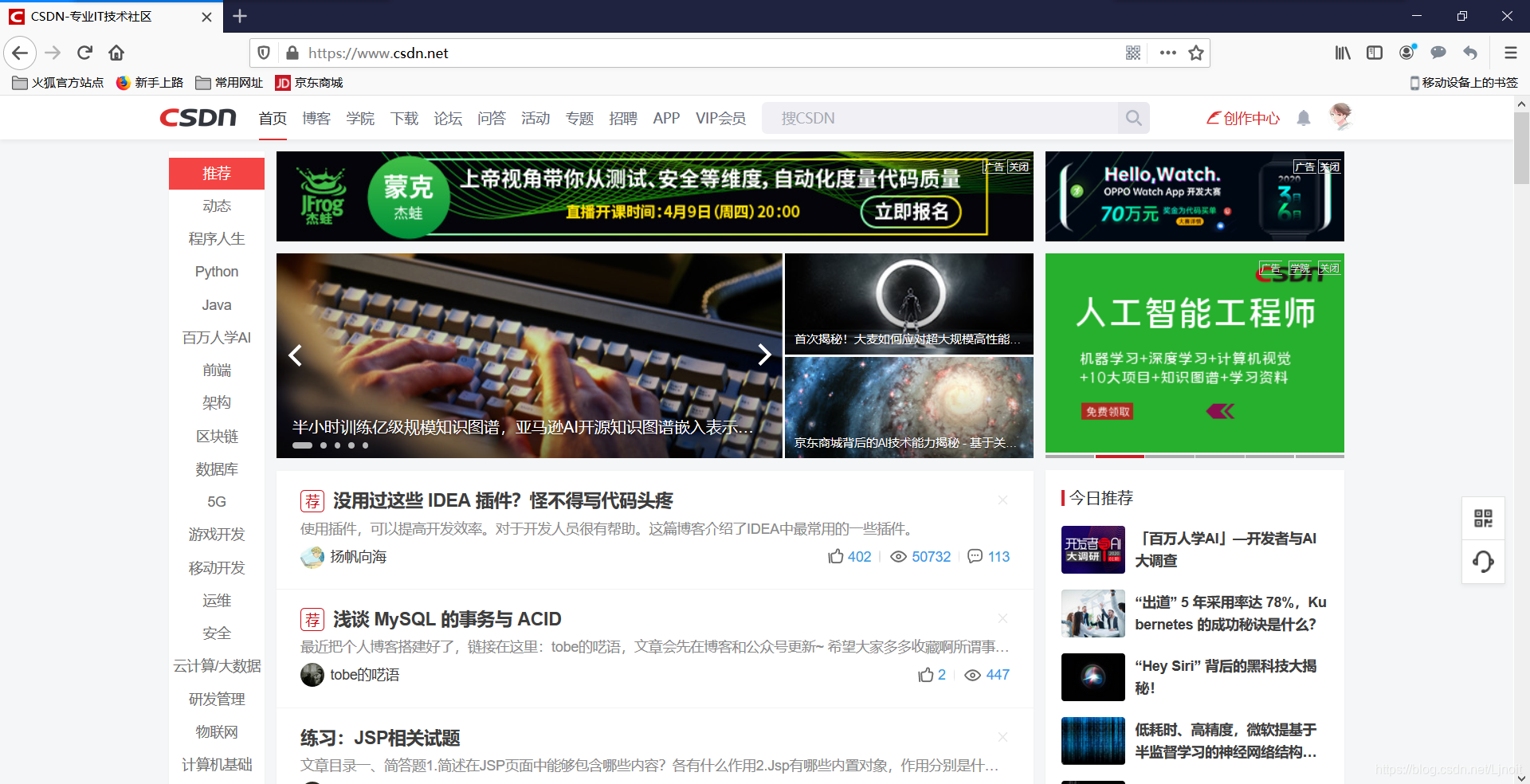Dismiss the IDEA 插件 article card

(1002, 500)
